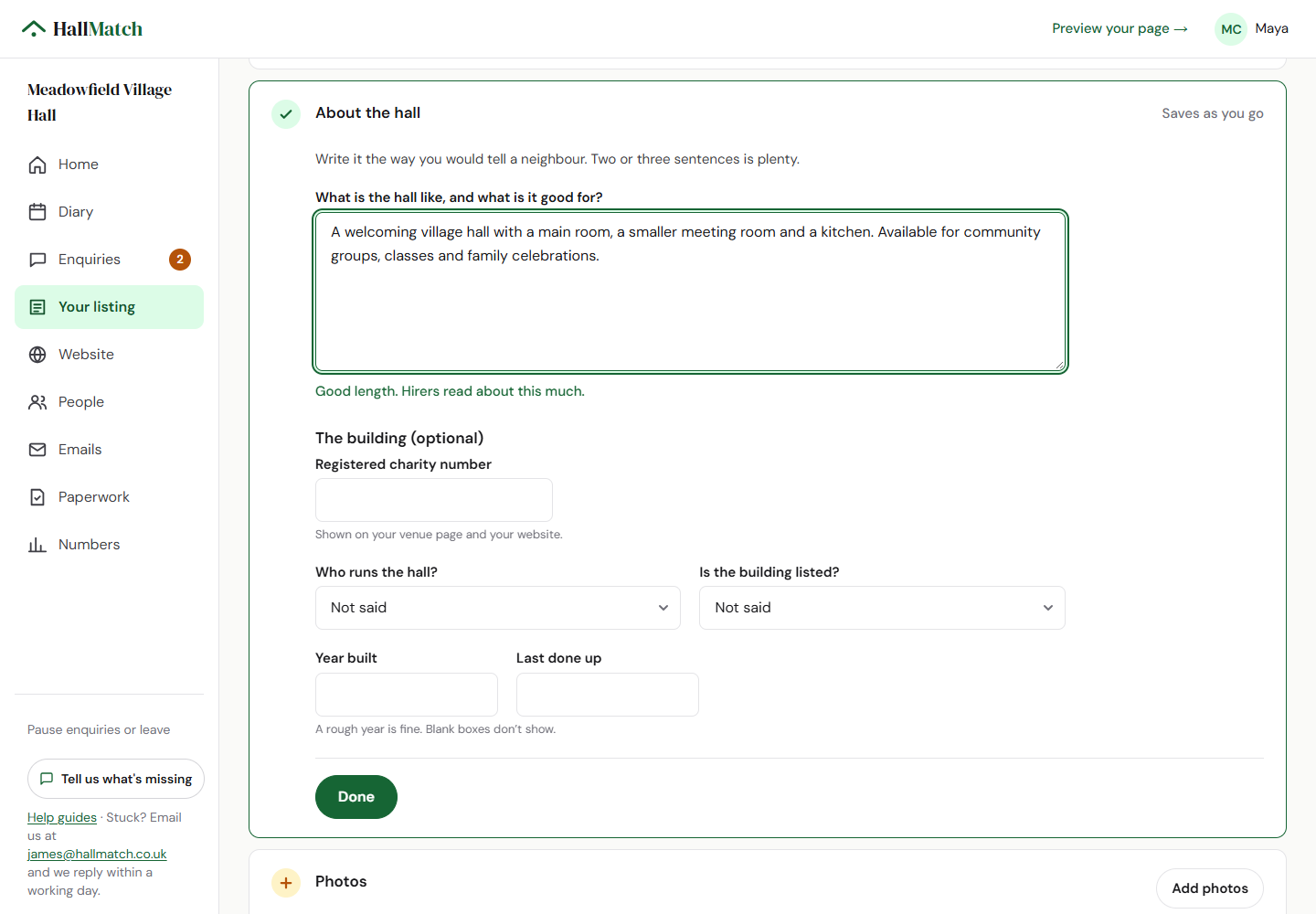Click 'Pause enquiries or leave' link
Screen dimensions: 1316x914
99,729
